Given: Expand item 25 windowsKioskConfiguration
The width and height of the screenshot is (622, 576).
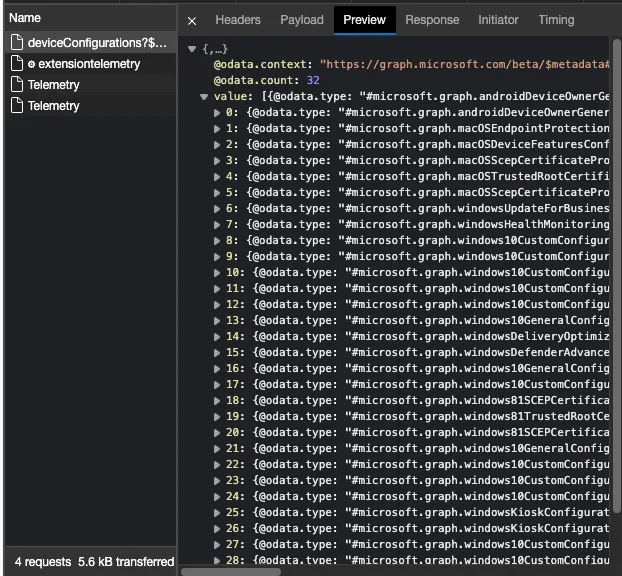Looking at the screenshot, I should coord(217,513).
